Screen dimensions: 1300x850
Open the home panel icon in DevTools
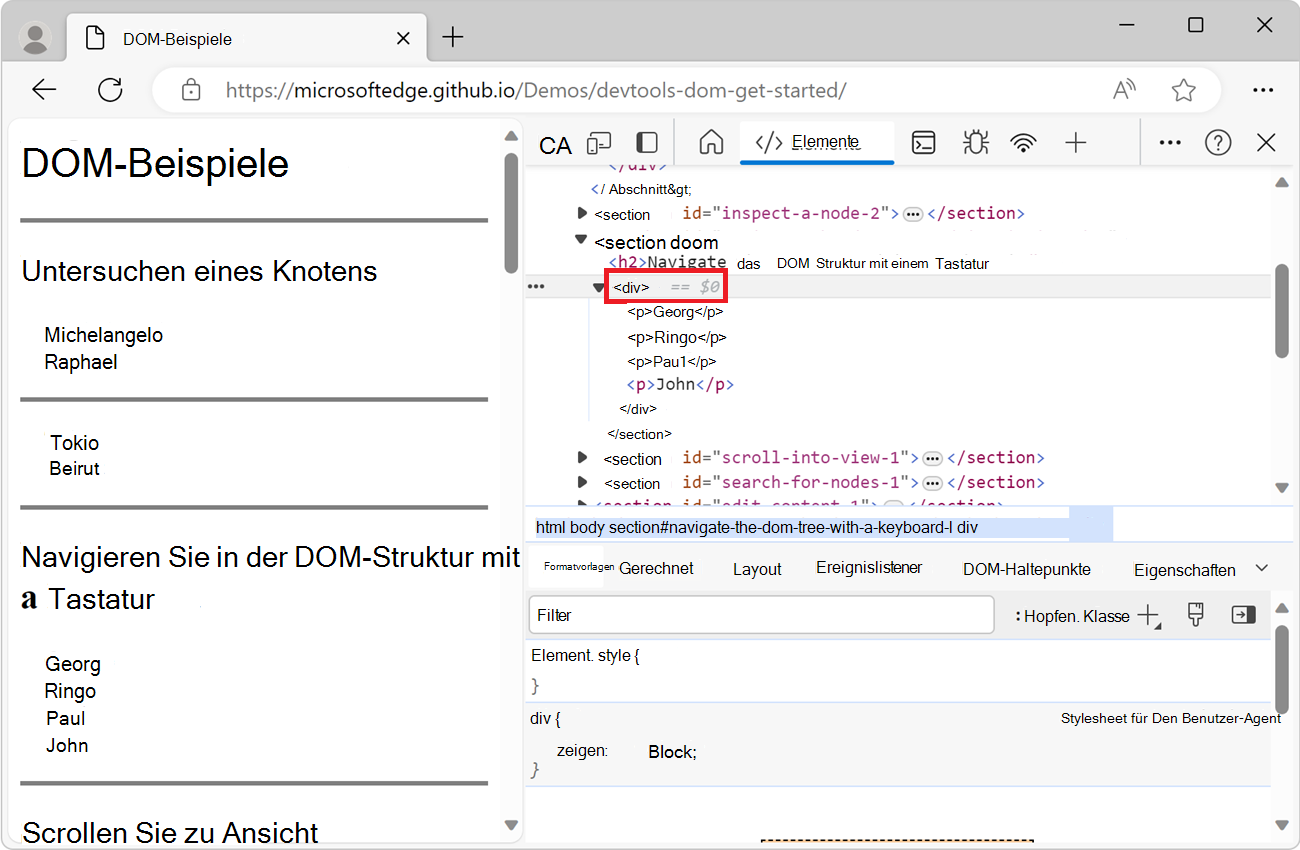(x=710, y=142)
